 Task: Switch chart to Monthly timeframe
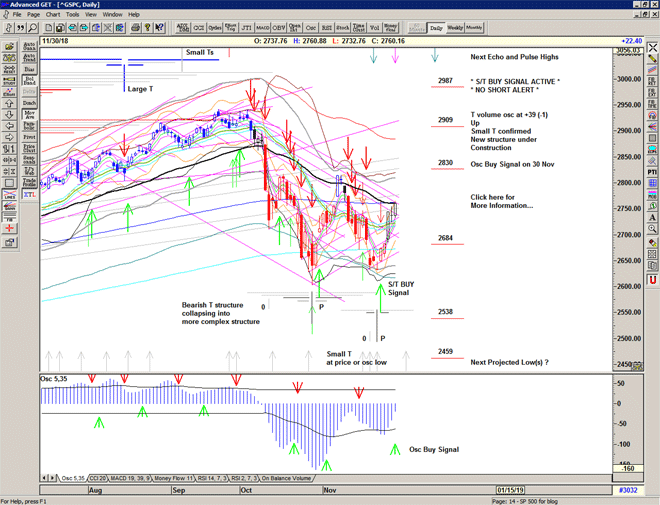(474, 28)
